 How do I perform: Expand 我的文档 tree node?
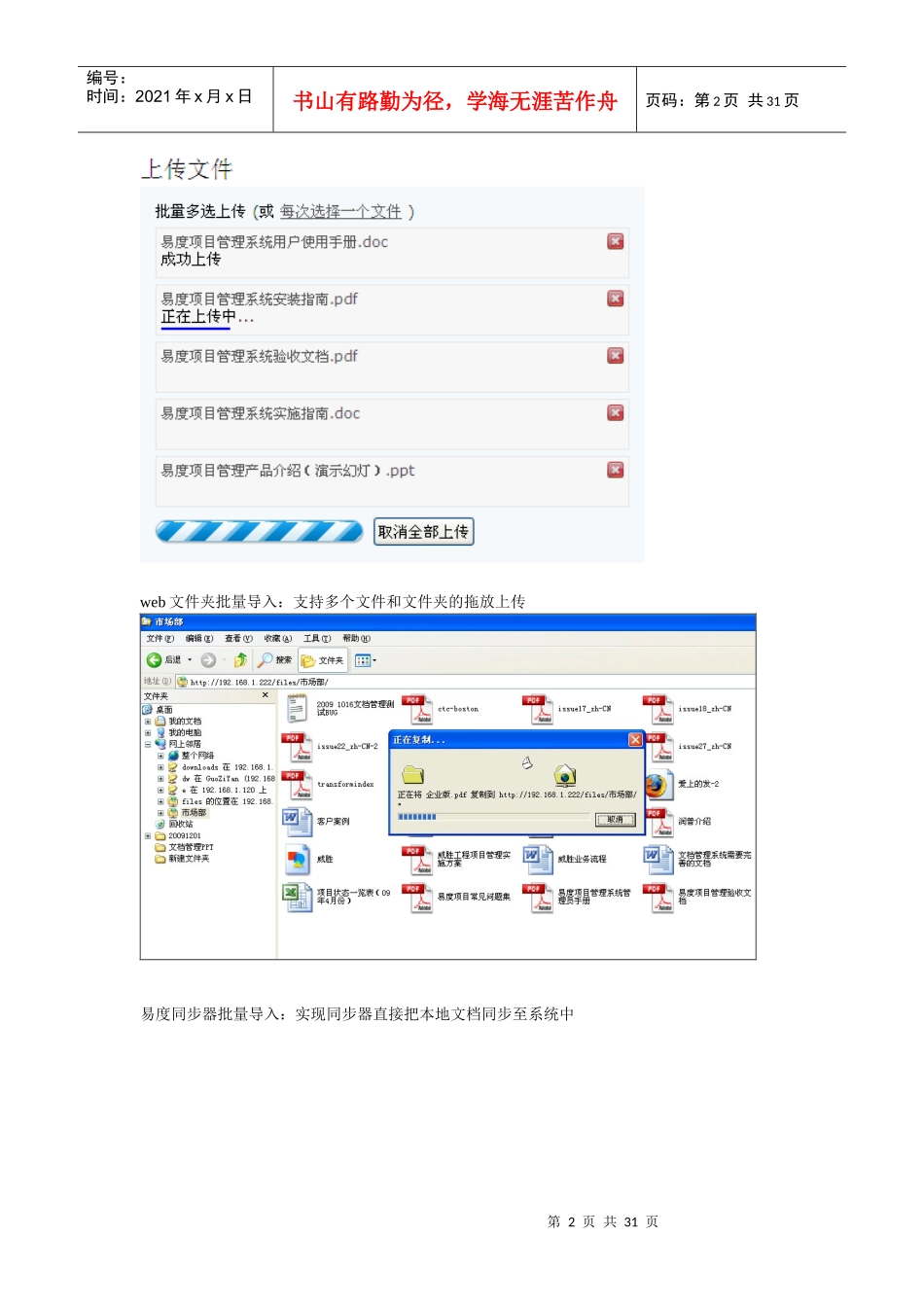point(148,722)
